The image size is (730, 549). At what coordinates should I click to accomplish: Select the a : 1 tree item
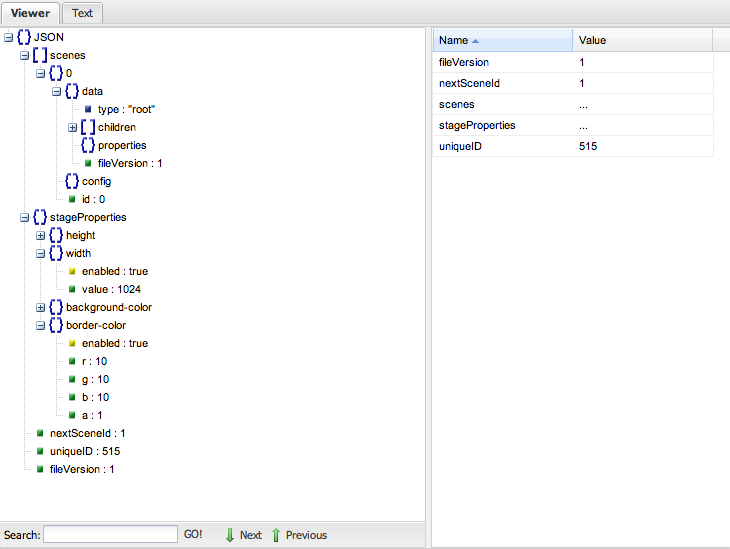92,415
